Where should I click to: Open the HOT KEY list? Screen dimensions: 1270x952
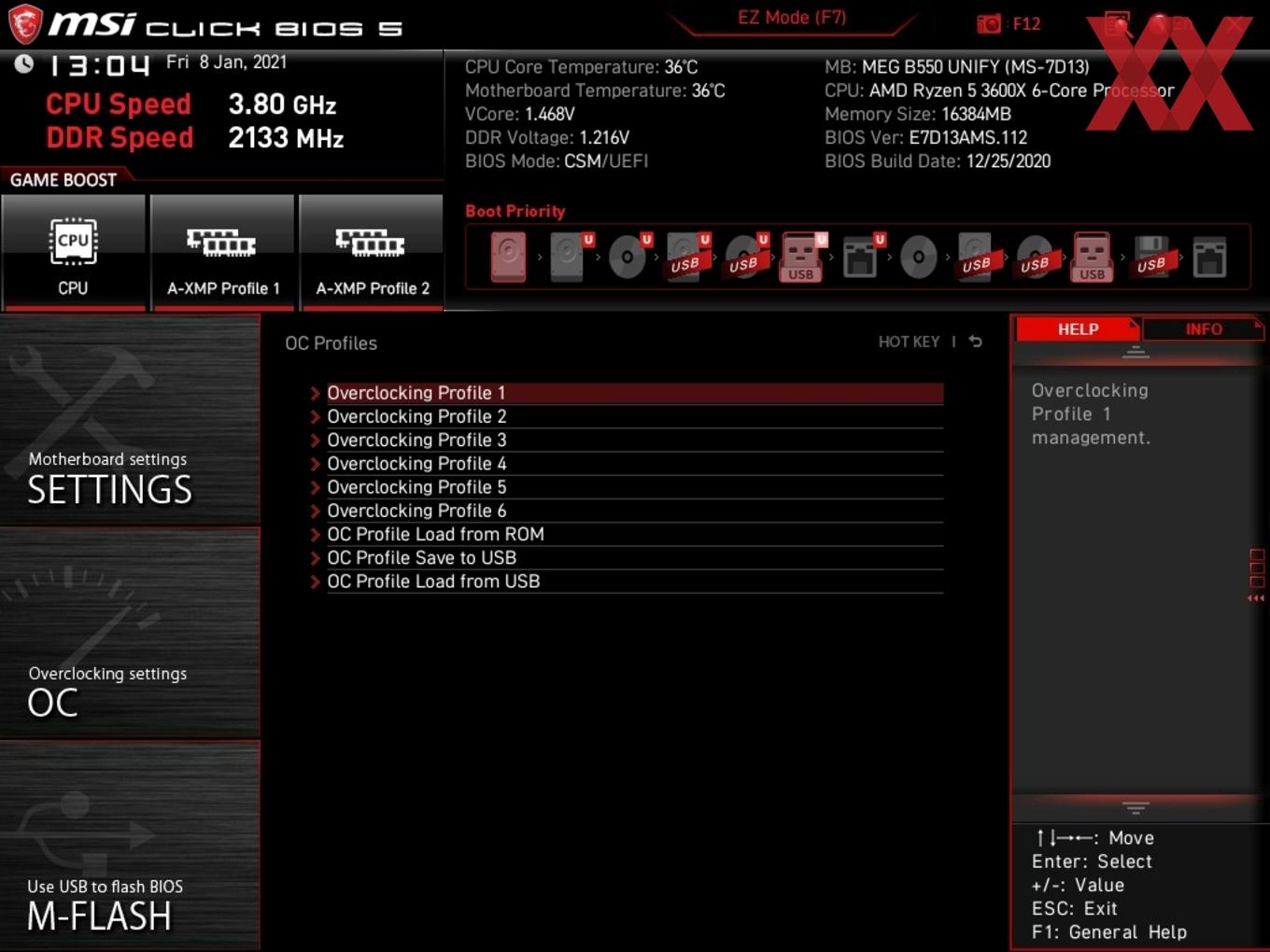pyautogui.click(x=909, y=342)
